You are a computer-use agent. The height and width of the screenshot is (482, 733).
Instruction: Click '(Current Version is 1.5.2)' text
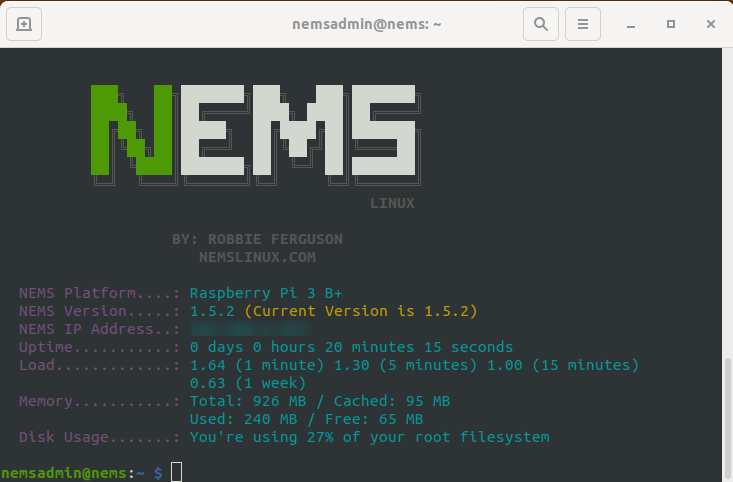click(361, 311)
